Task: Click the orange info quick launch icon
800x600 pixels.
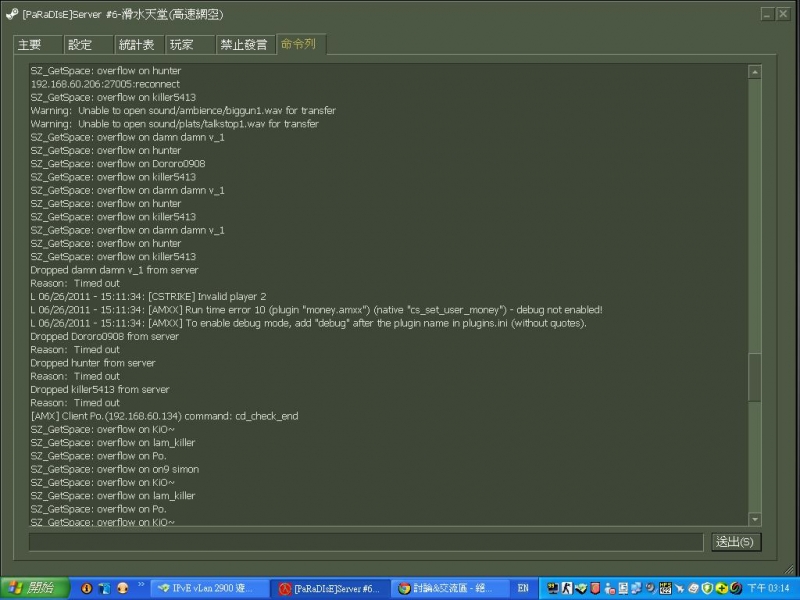Action: [x=87, y=588]
